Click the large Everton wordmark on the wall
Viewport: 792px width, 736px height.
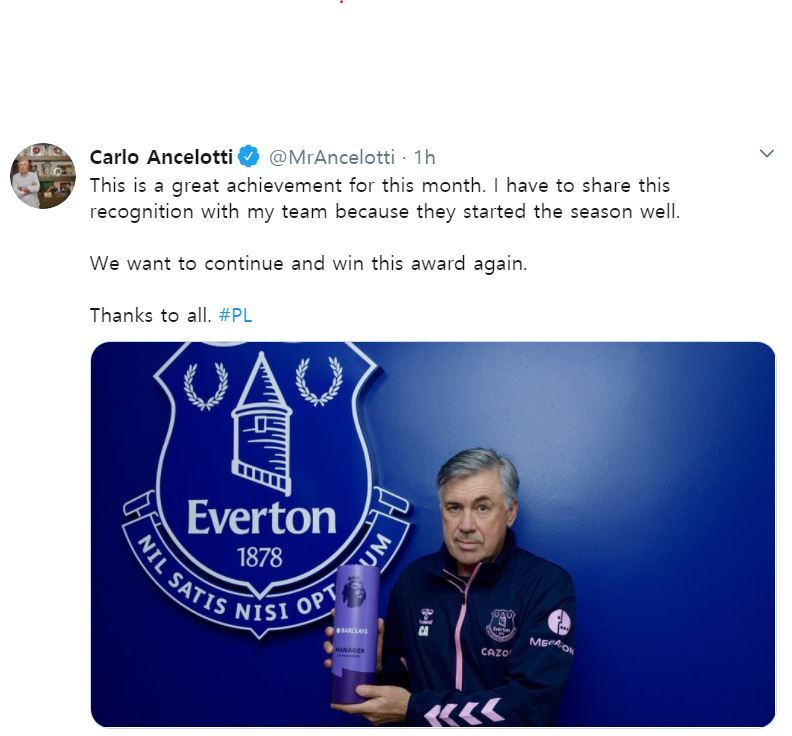click(x=261, y=518)
